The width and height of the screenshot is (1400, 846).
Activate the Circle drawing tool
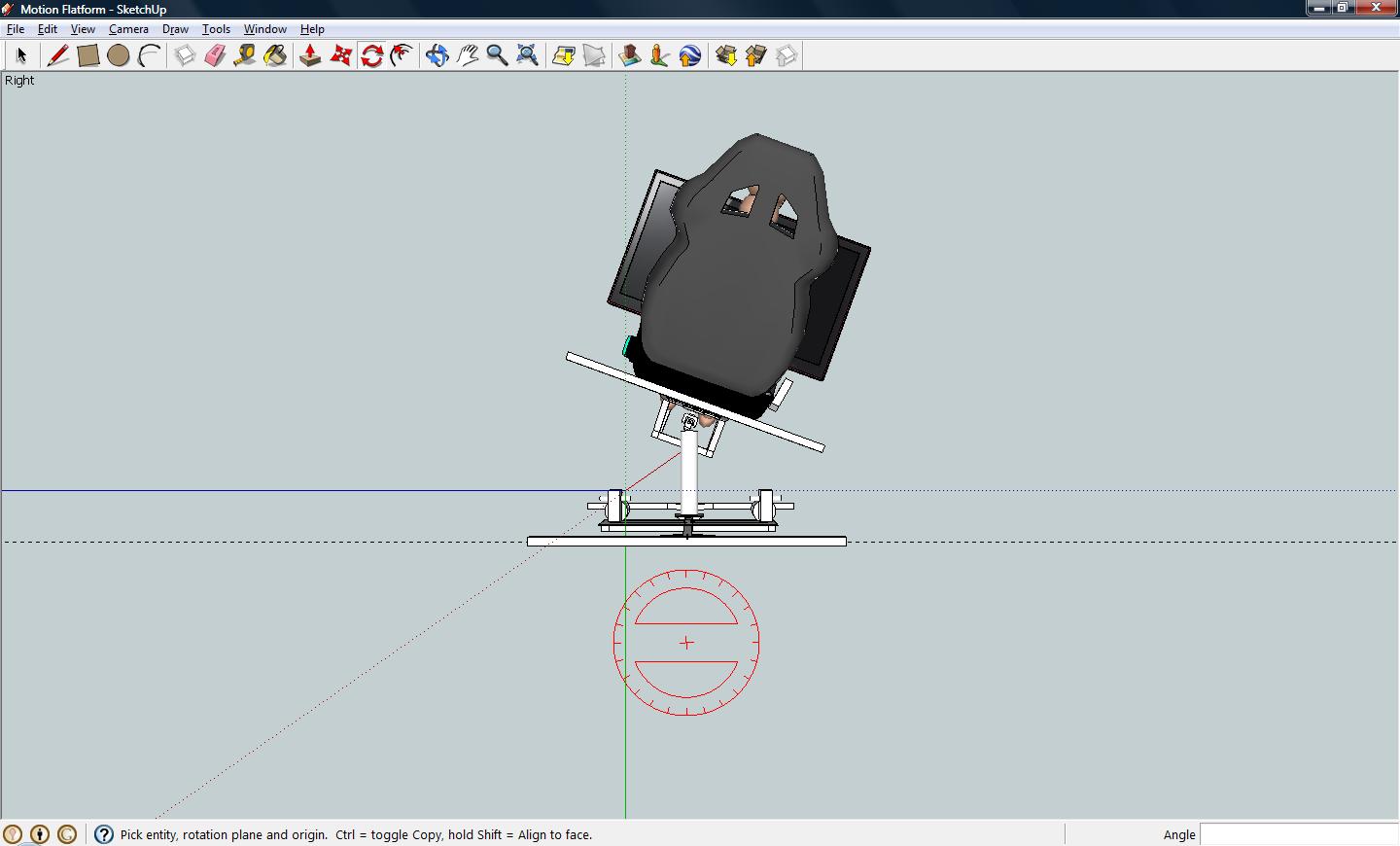click(x=118, y=55)
